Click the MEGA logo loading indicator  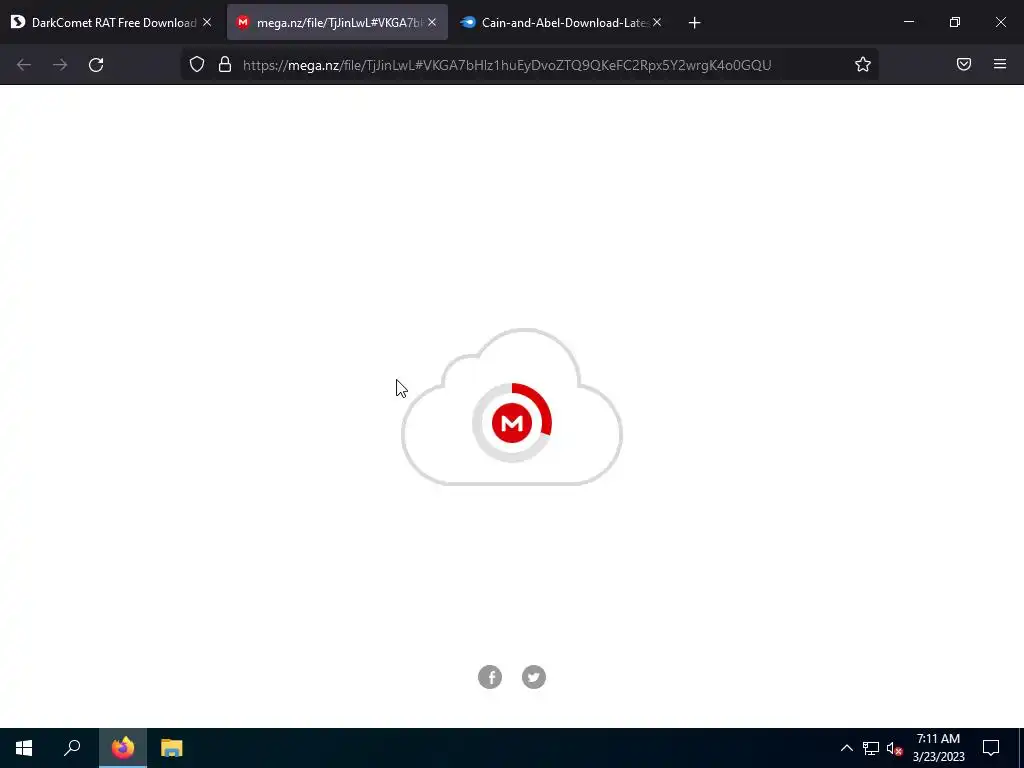point(512,423)
